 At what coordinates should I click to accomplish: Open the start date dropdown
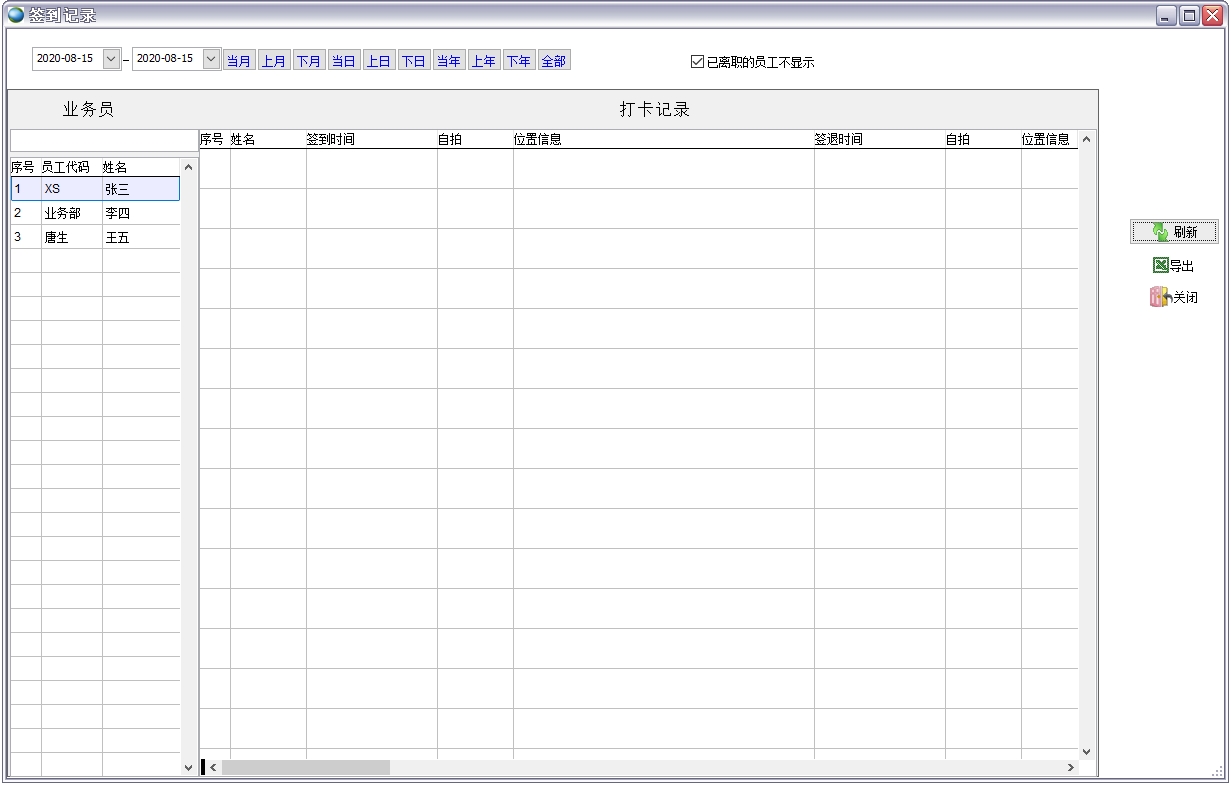coord(111,59)
